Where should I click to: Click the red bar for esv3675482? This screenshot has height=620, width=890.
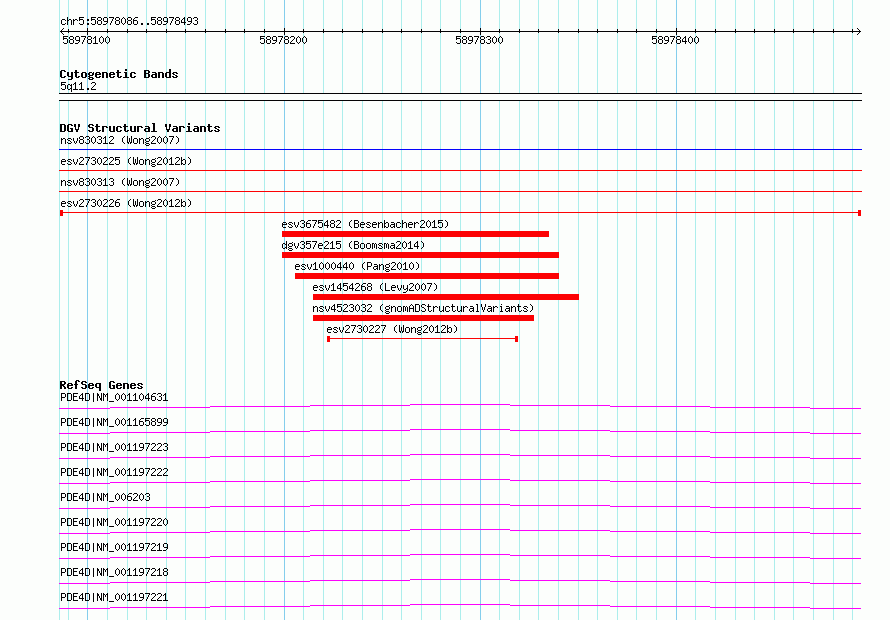click(415, 234)
